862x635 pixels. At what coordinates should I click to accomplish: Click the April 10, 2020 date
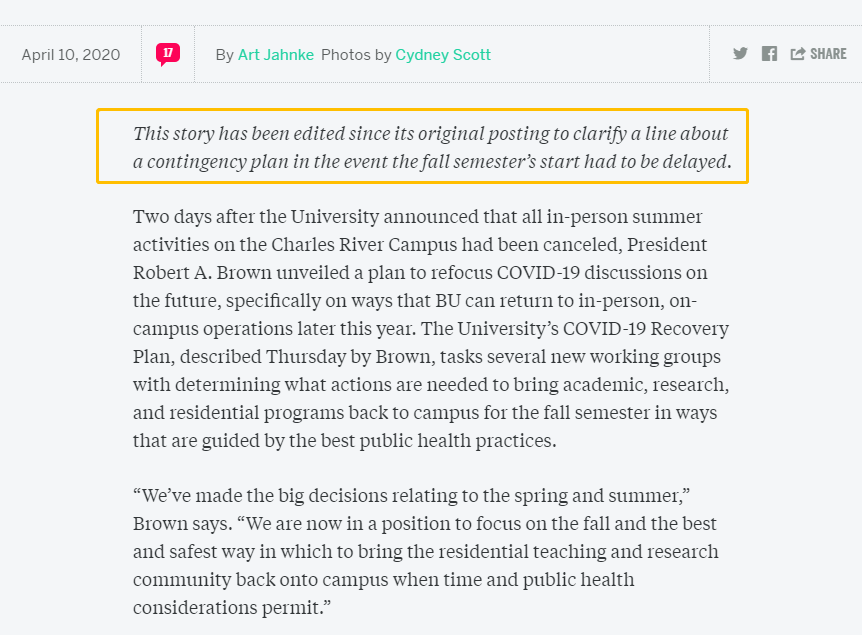click(71, 55)
